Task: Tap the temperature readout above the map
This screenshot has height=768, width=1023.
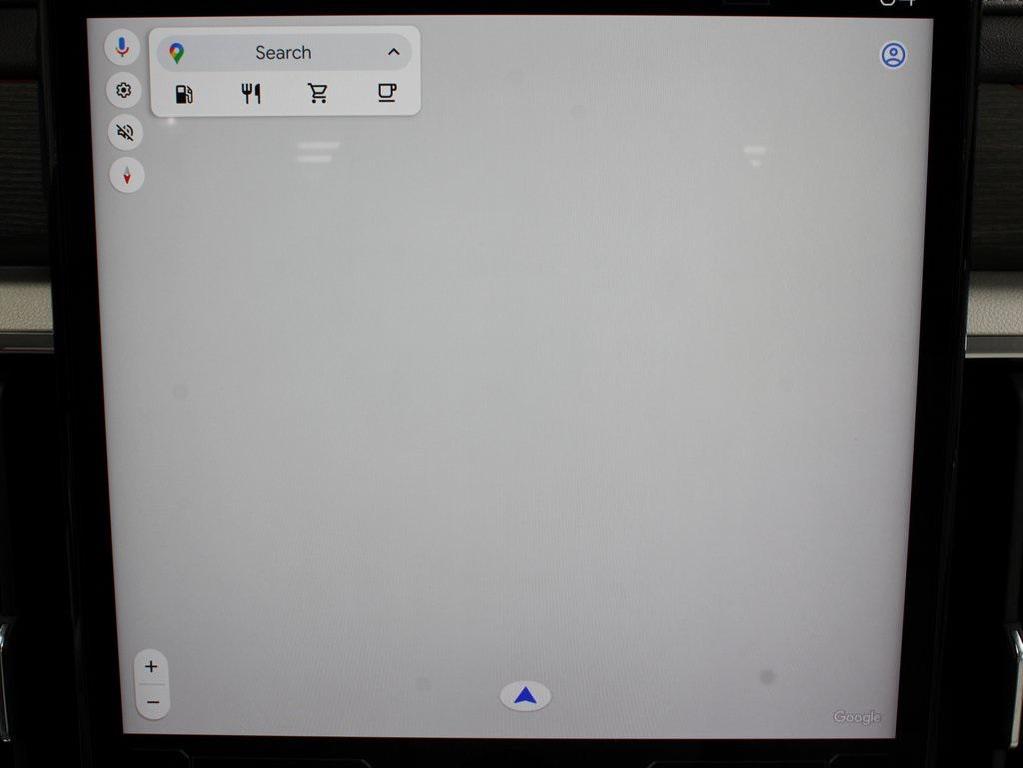Action: point(895,3)
